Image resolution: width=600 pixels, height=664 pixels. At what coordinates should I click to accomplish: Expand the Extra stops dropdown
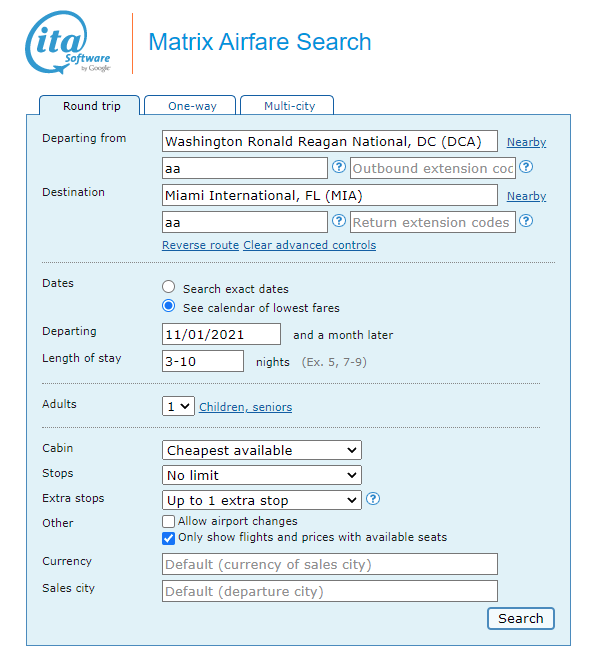coord(261,500)
